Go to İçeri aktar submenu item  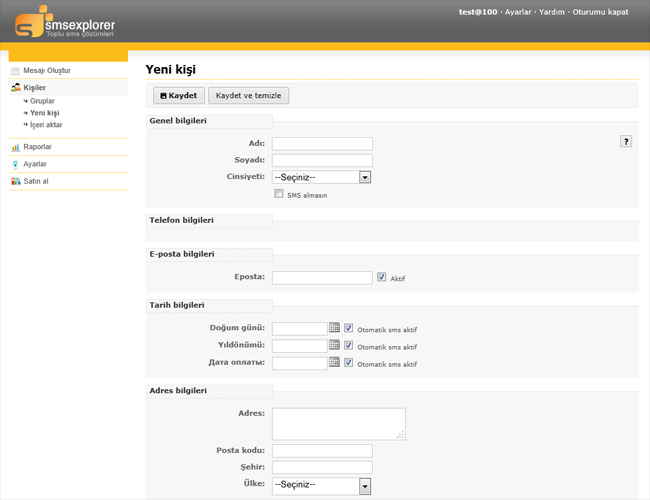click(x=46, y=125)
